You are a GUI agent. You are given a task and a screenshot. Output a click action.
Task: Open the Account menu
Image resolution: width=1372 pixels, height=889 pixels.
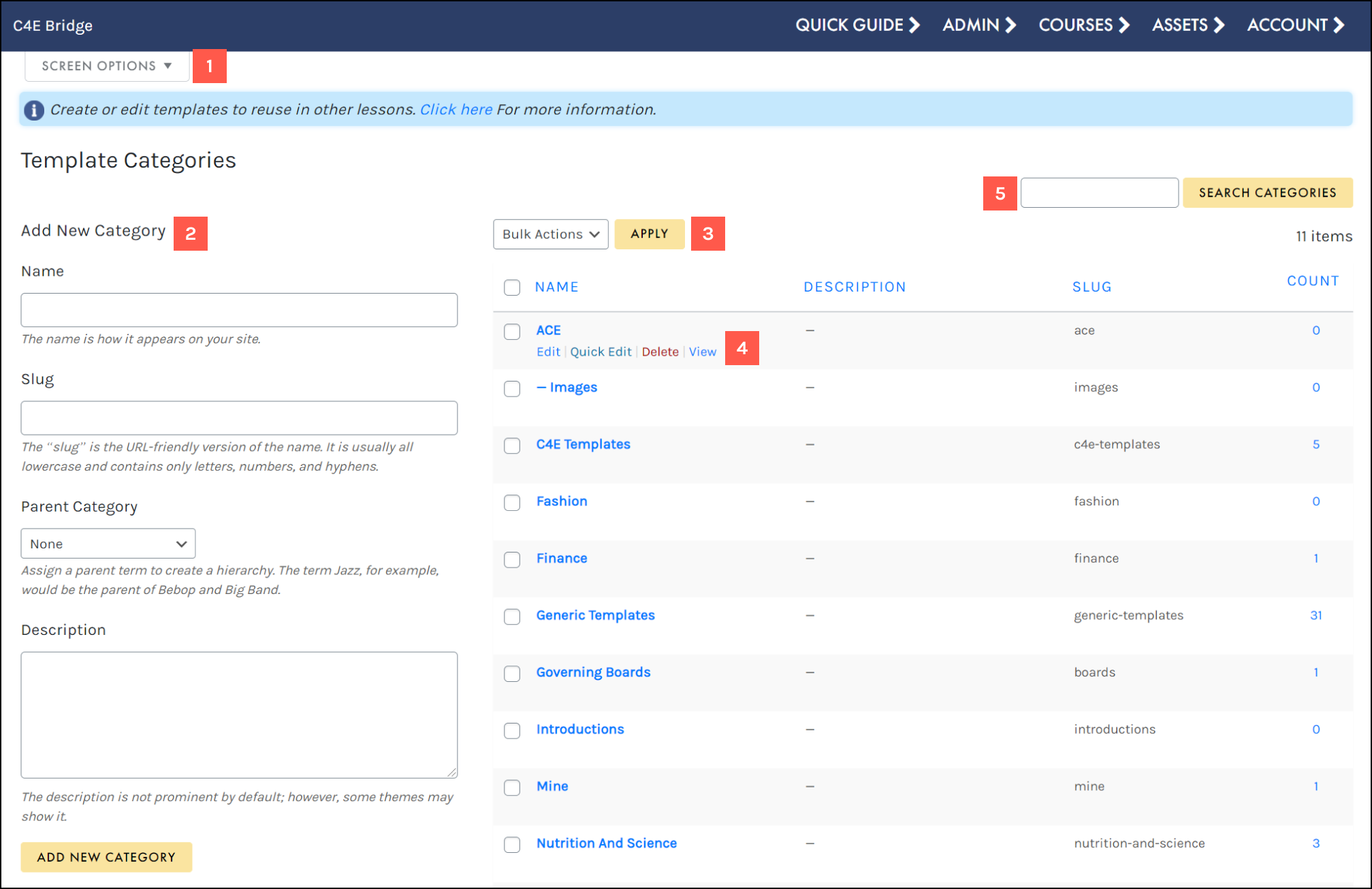[x=1296, y=25]
